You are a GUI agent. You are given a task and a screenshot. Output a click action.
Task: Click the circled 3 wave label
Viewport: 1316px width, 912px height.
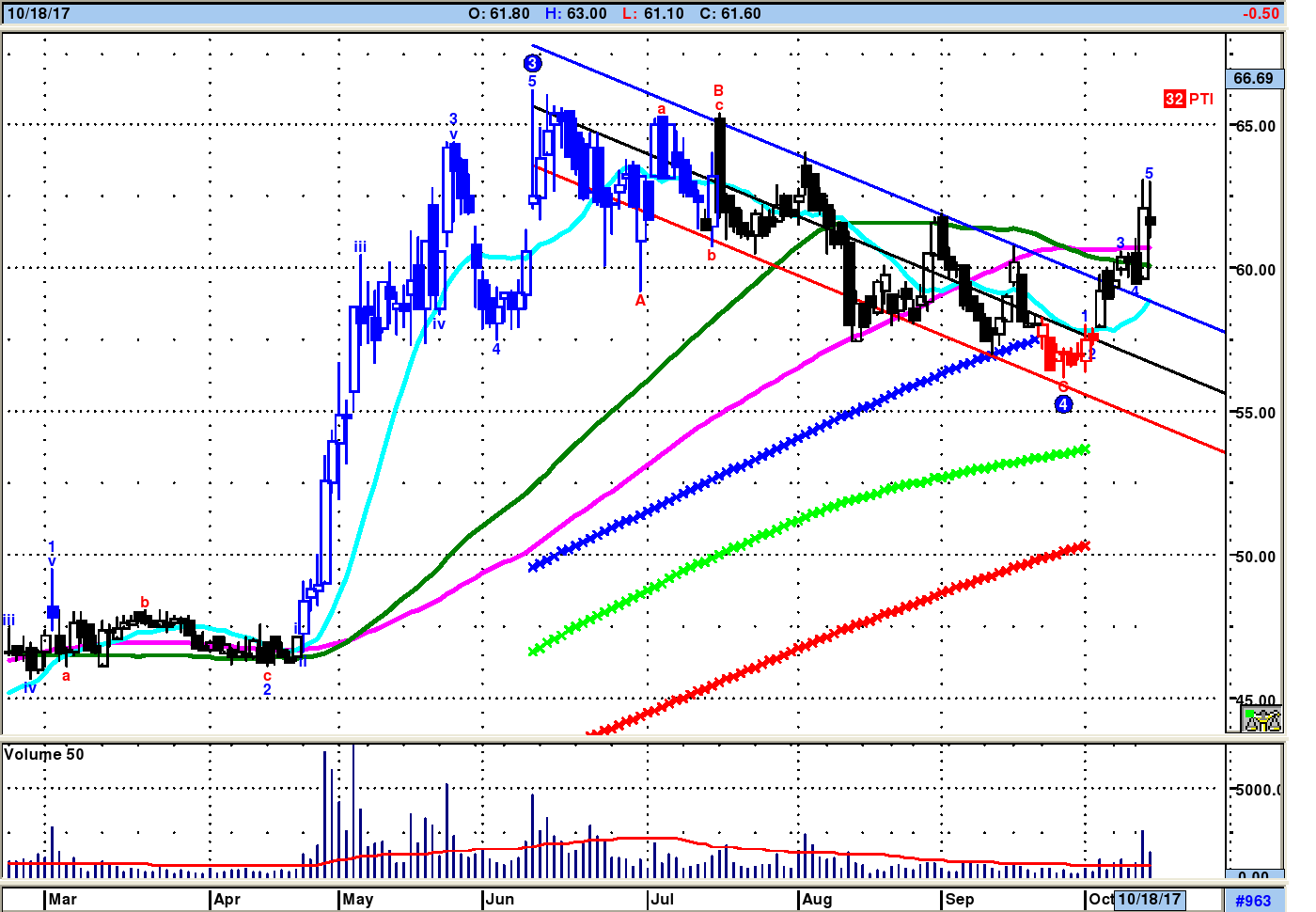(532, 63)
